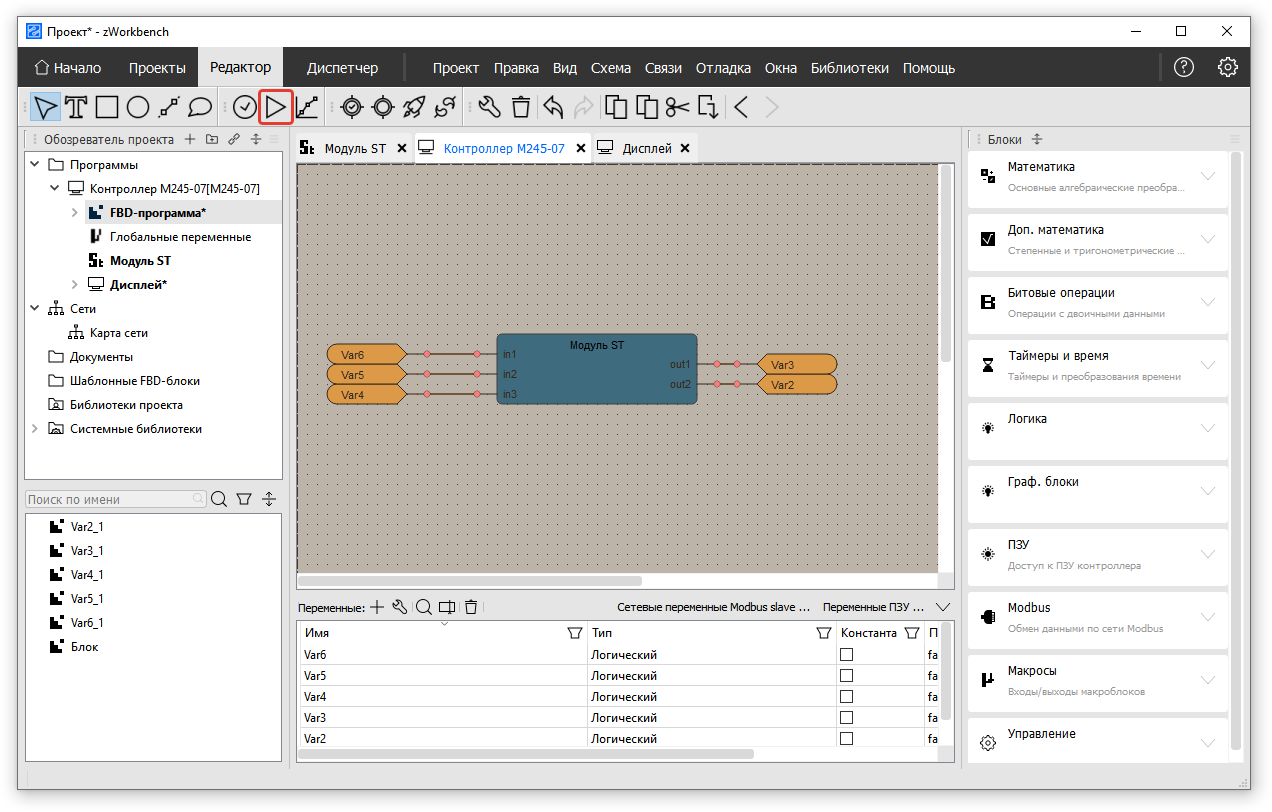Click the trash Delete icon in toolbar
The image size is (1272, 812).
[521, 107]
